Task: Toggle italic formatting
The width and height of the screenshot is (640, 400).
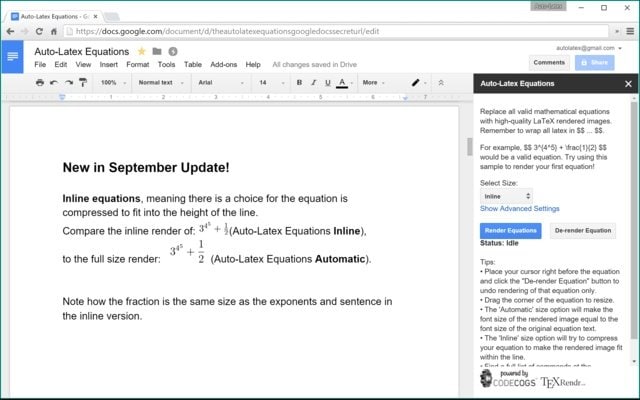Action: pos(313,83)
